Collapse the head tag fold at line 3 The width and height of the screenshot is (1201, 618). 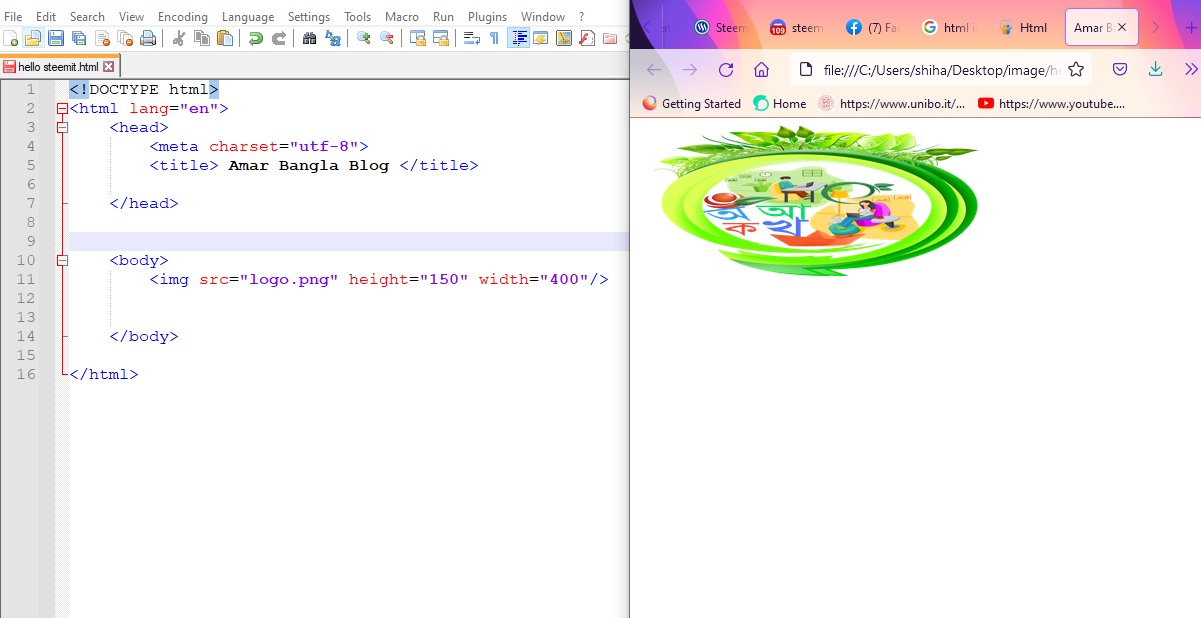tap(62, 128)
